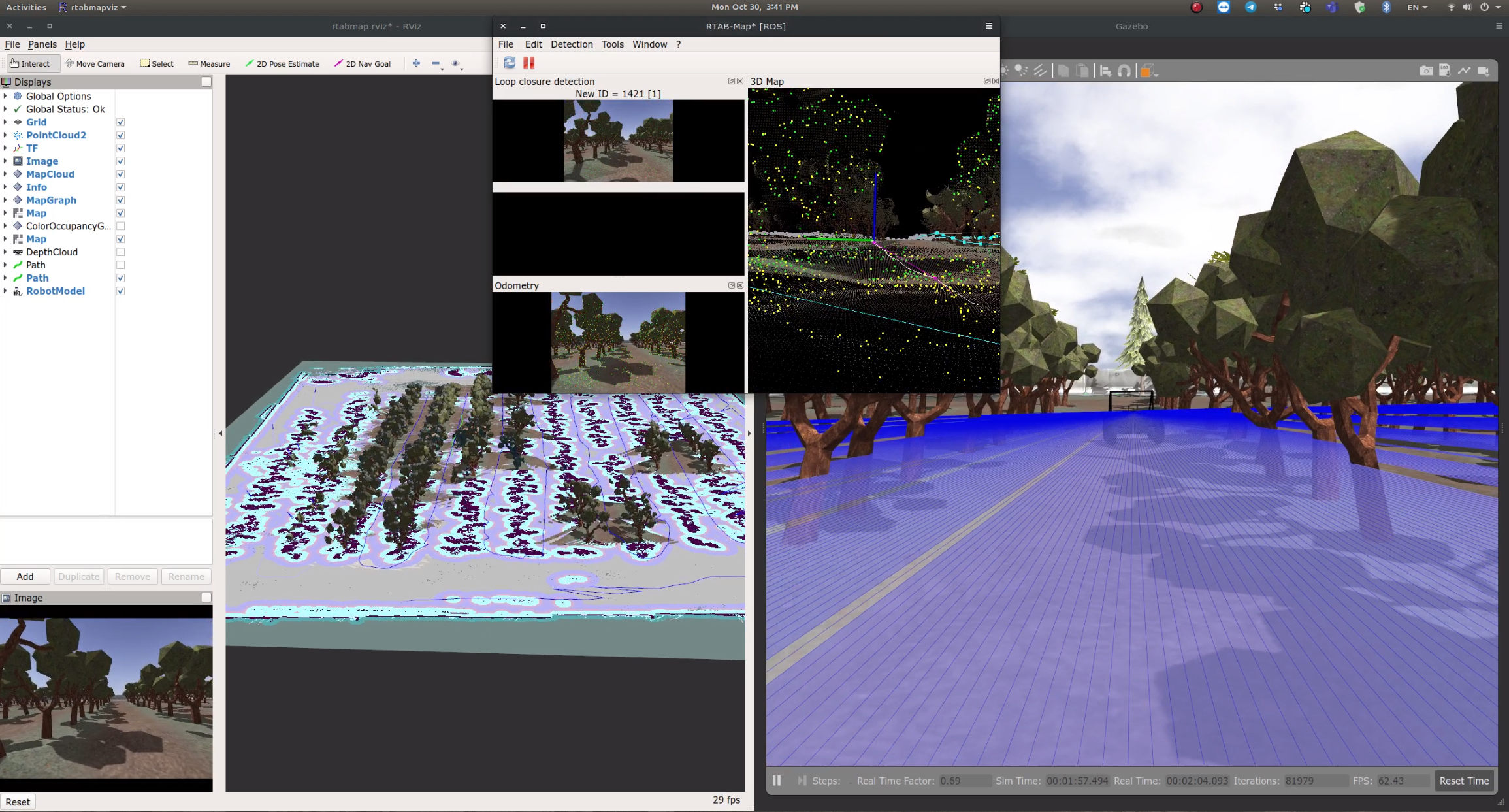The image size is (1509, 812).
Task: Open Gazebo data logging icon
Action: (1444, 71)
